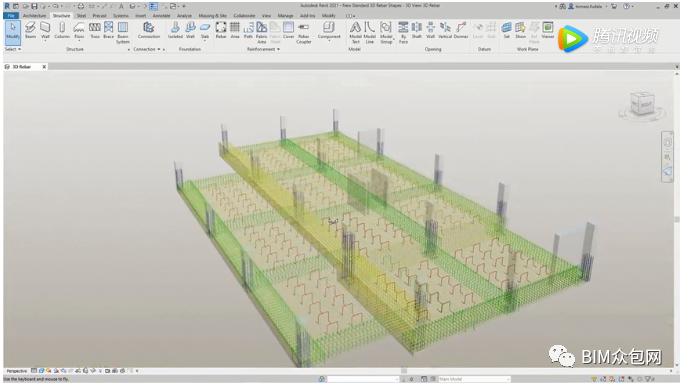Select the rebar Cover tool
This screenshot has width=684, height=387.
coord(288,31)
